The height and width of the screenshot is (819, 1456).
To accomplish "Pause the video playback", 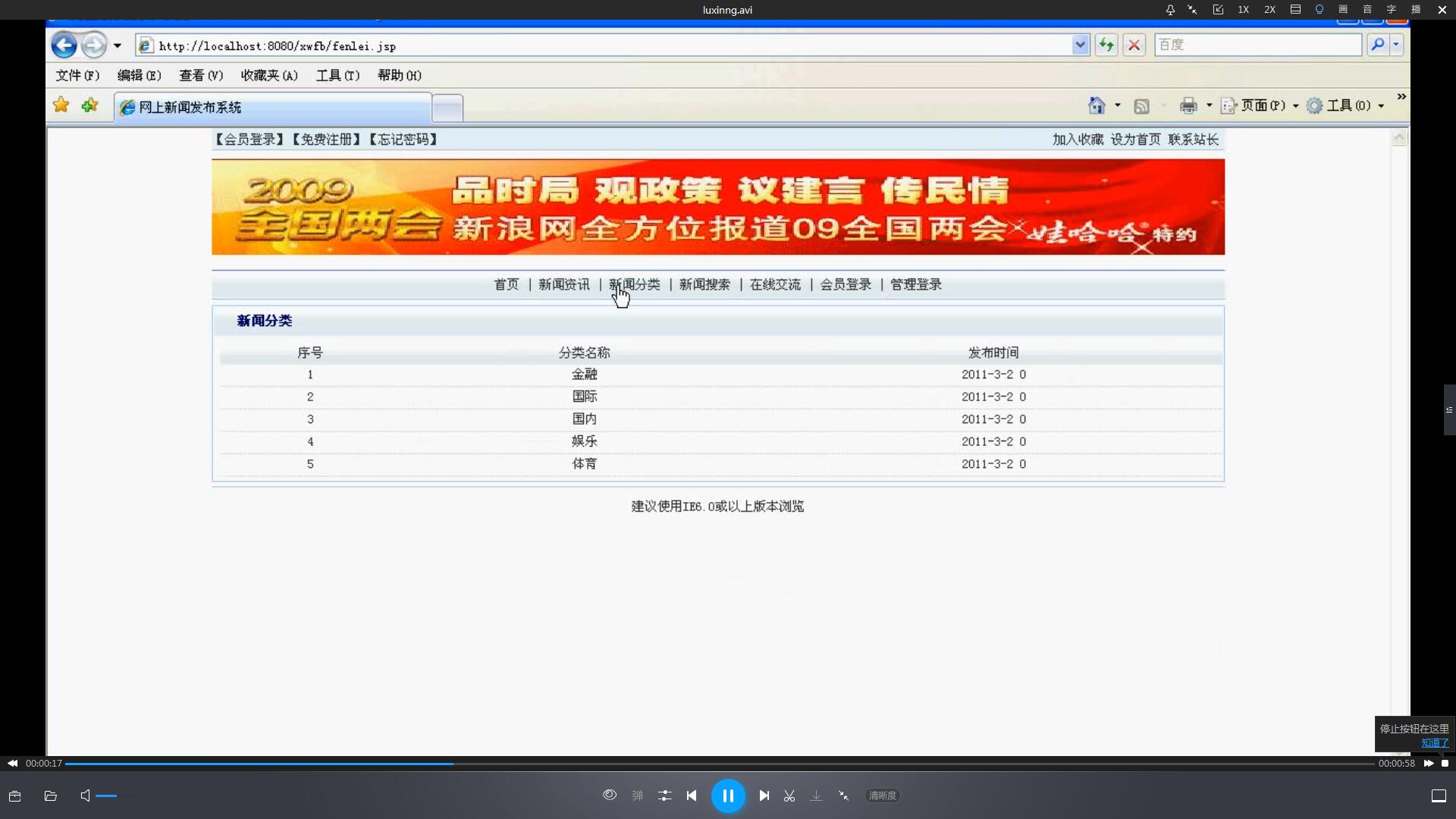I will pos(728,795).
